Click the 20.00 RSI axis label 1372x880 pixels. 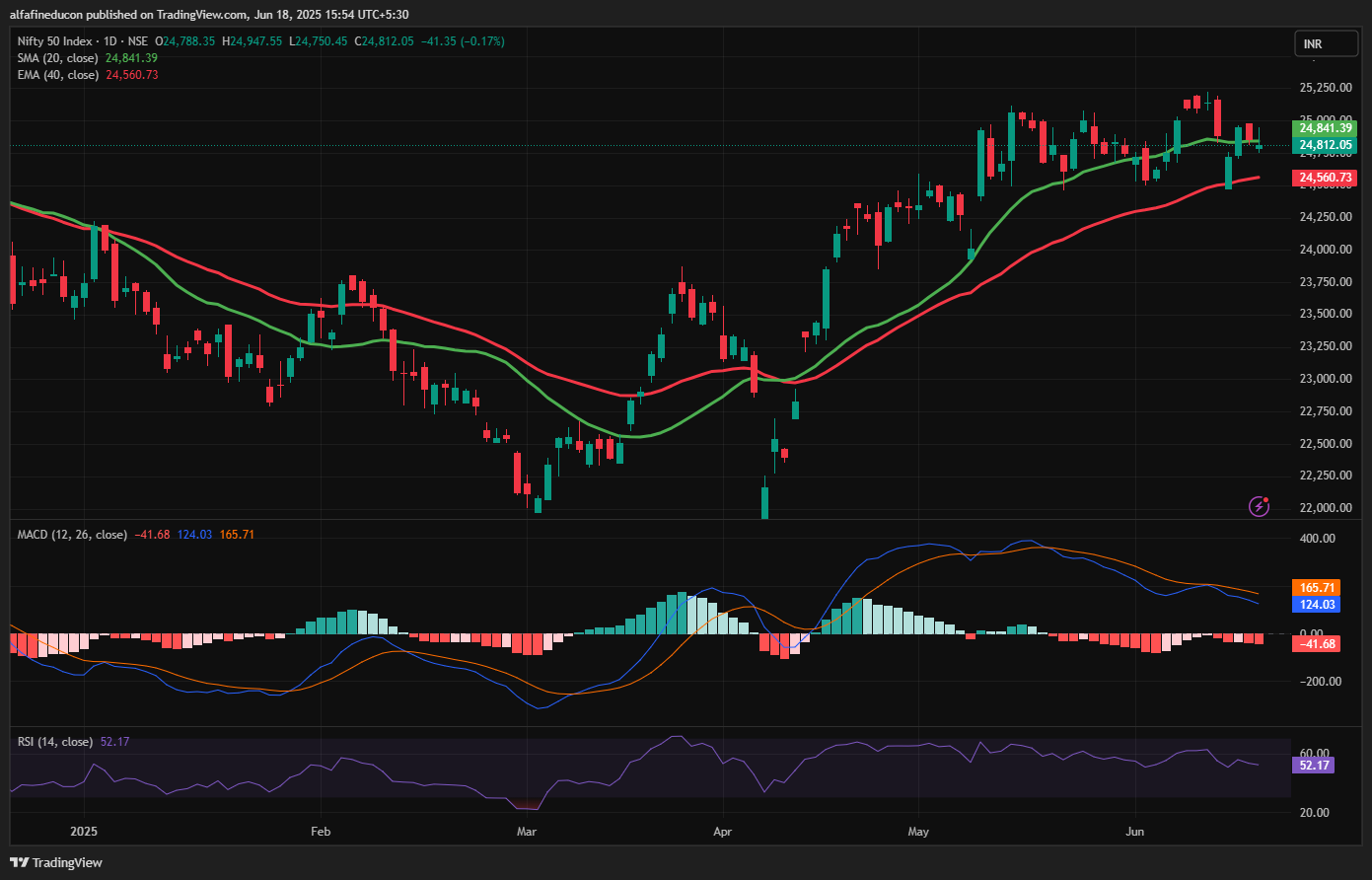(1315, 813)
